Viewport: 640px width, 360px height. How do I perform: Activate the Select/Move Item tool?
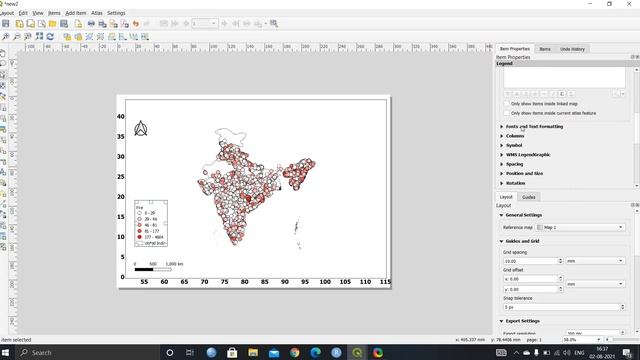tap(3, 75)
